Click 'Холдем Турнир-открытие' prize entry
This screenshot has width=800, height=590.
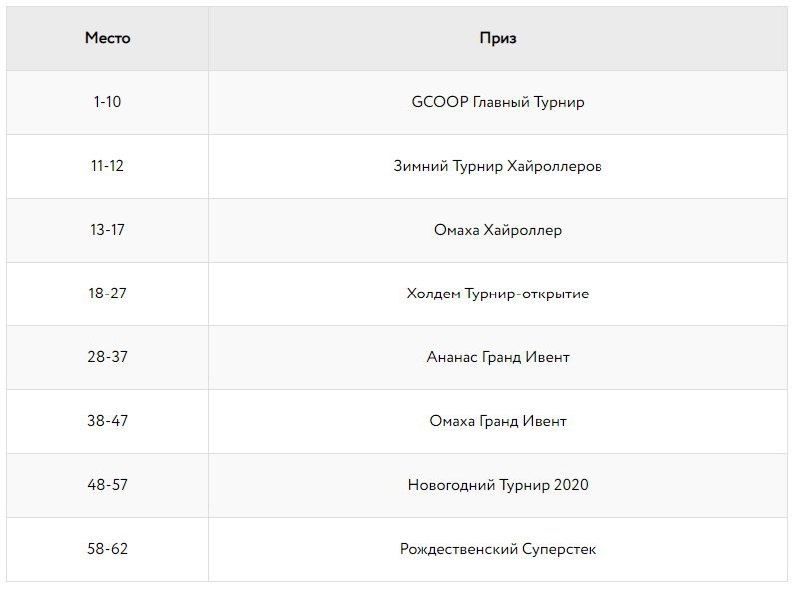tap(497, 294)
